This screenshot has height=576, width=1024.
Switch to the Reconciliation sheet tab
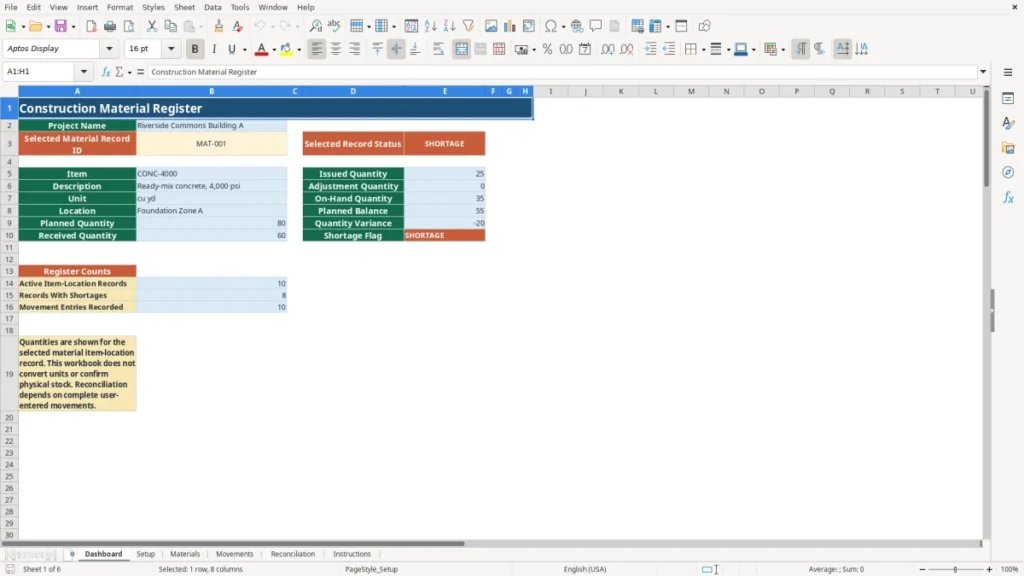pos(293,554)
